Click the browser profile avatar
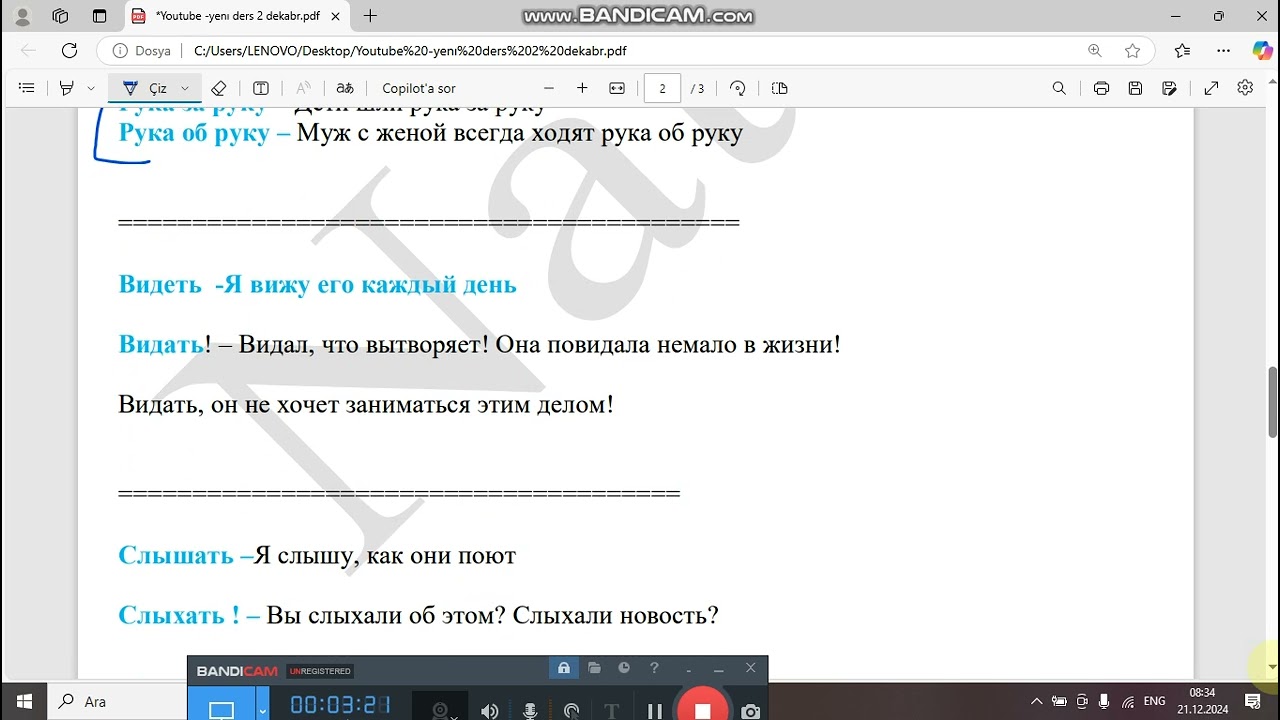Viewport: 1280px width, 720px height. coord(23,16)
